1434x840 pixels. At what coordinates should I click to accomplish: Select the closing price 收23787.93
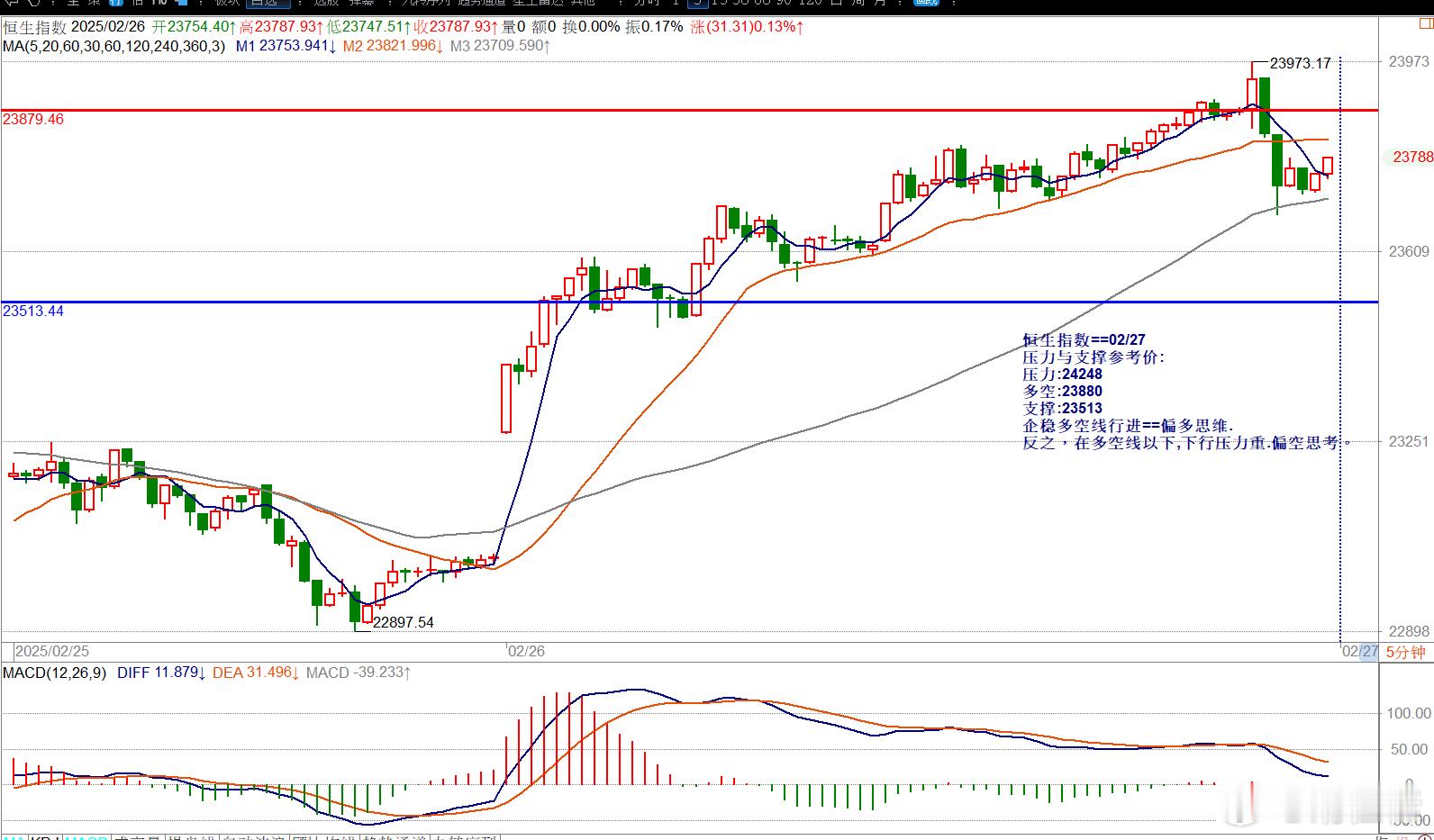tap(457, 27)
